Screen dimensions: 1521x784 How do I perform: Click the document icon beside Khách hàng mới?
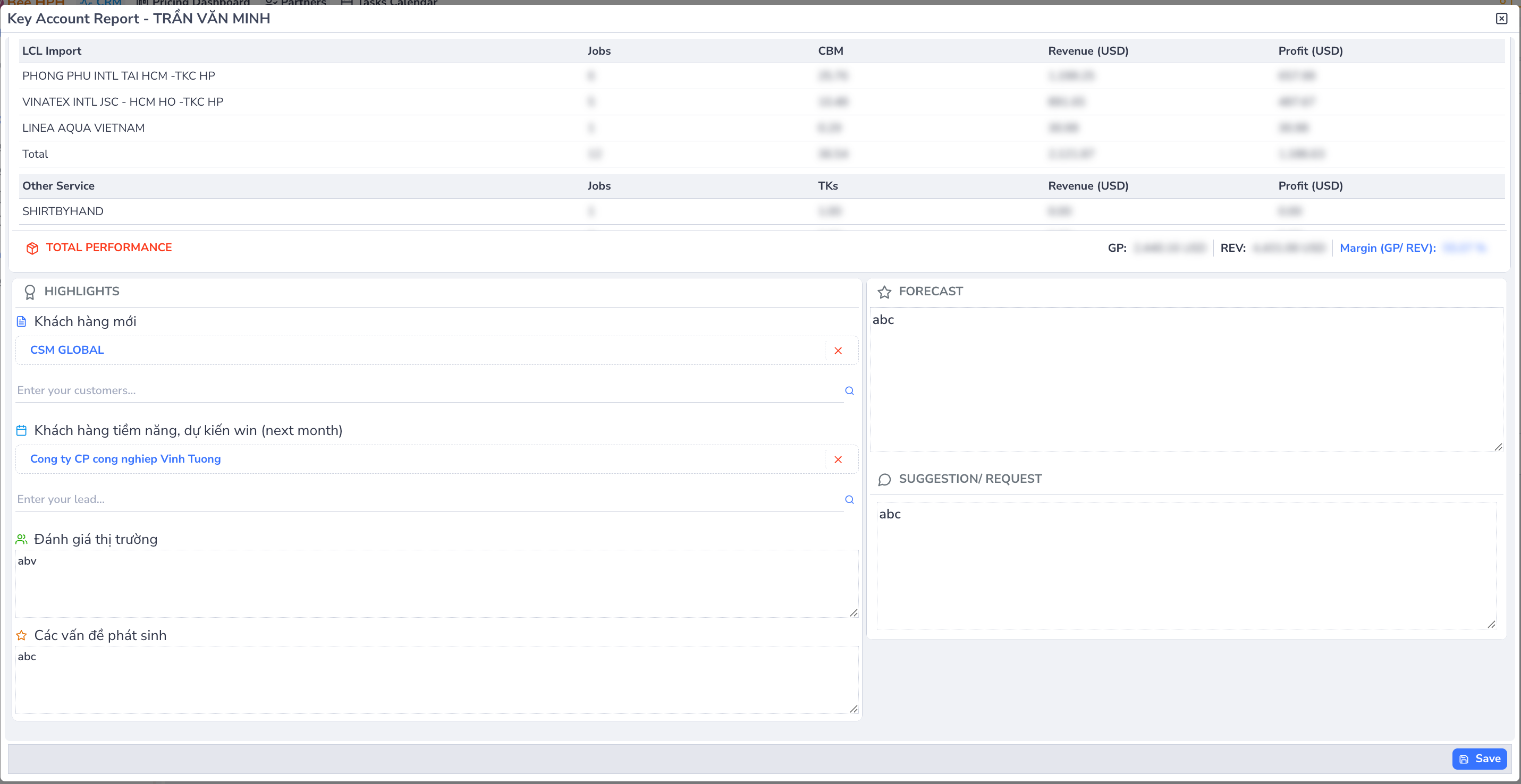[21, 321]
